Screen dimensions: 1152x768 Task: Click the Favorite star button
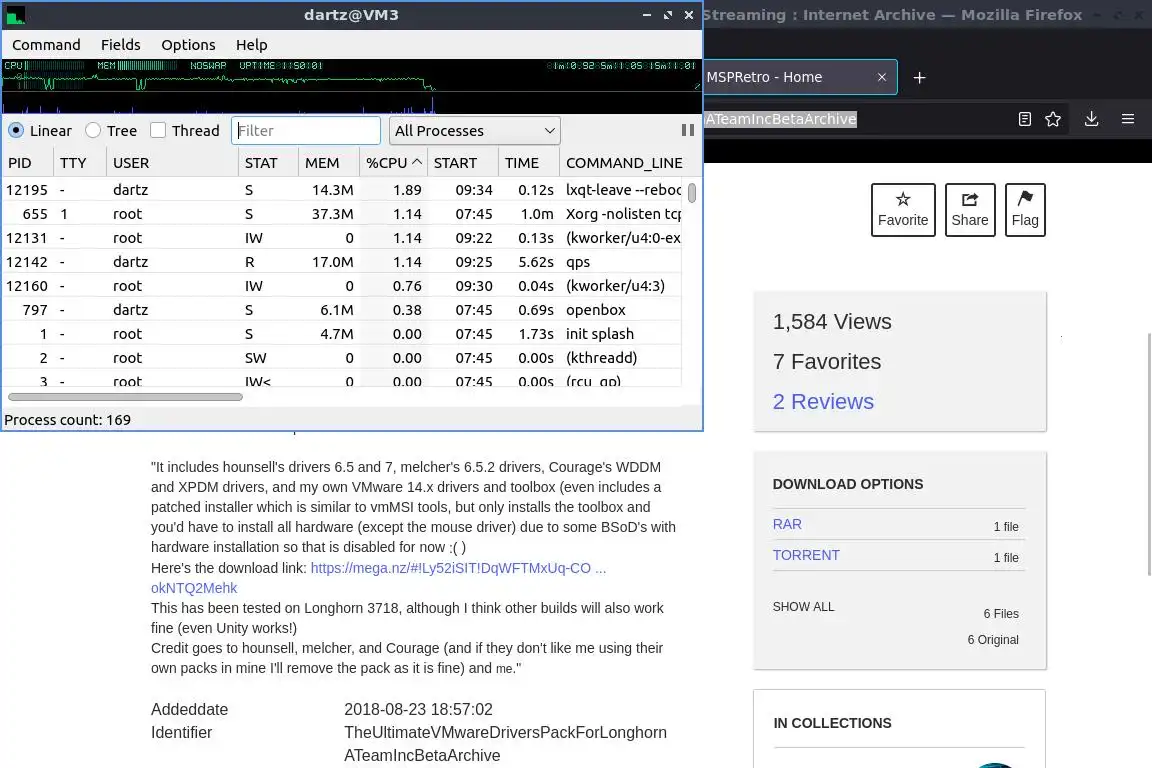pos(903,209)
